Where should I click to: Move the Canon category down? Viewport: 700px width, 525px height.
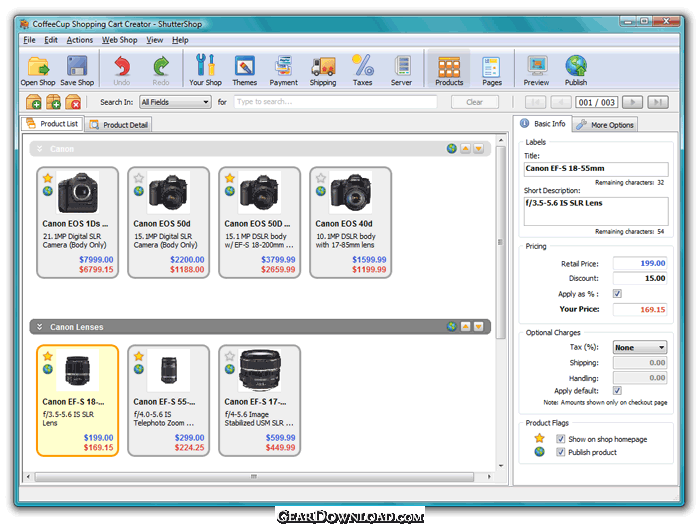(479, 149)
